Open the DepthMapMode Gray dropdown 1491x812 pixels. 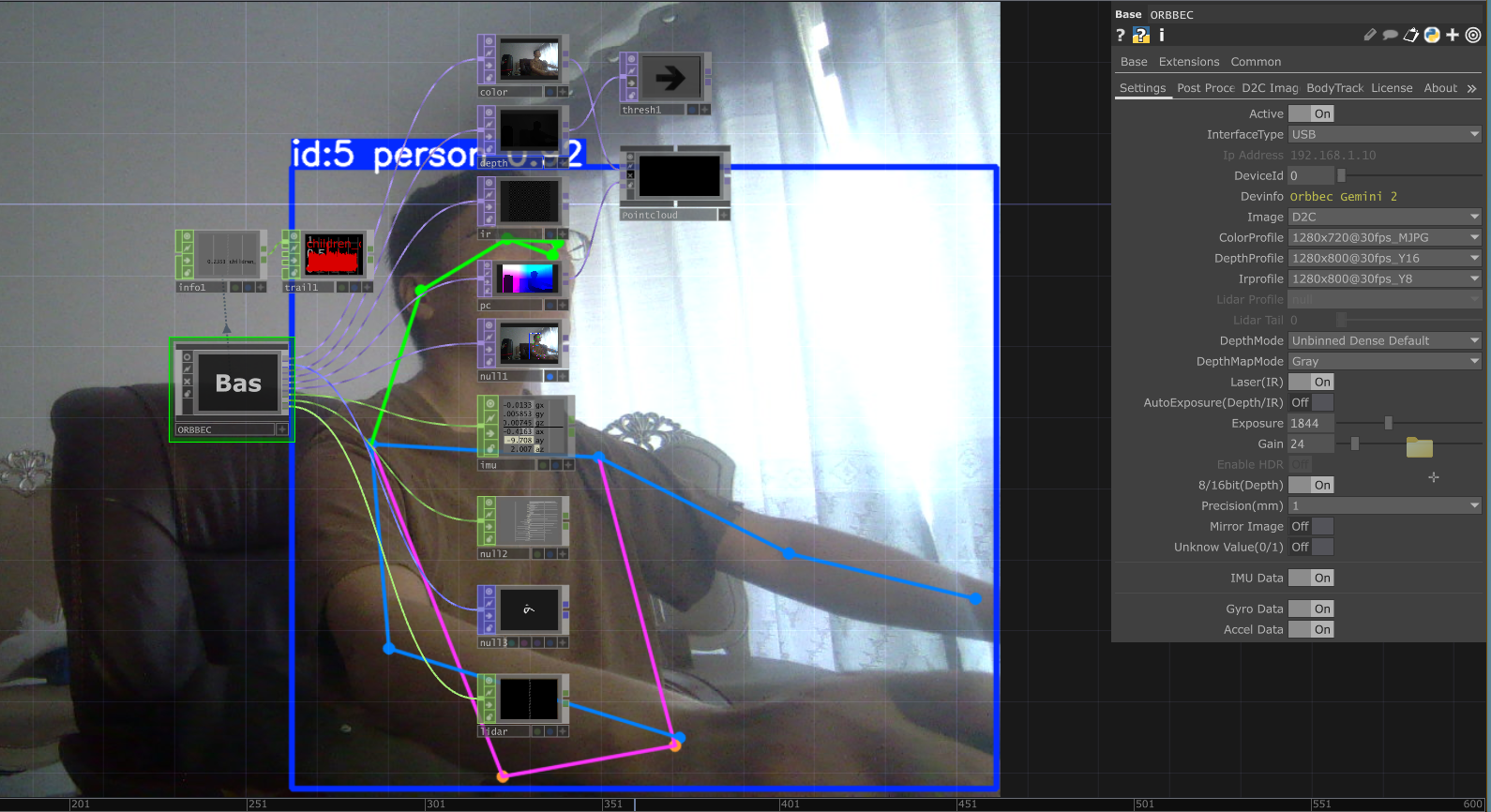click(1385, 361)
